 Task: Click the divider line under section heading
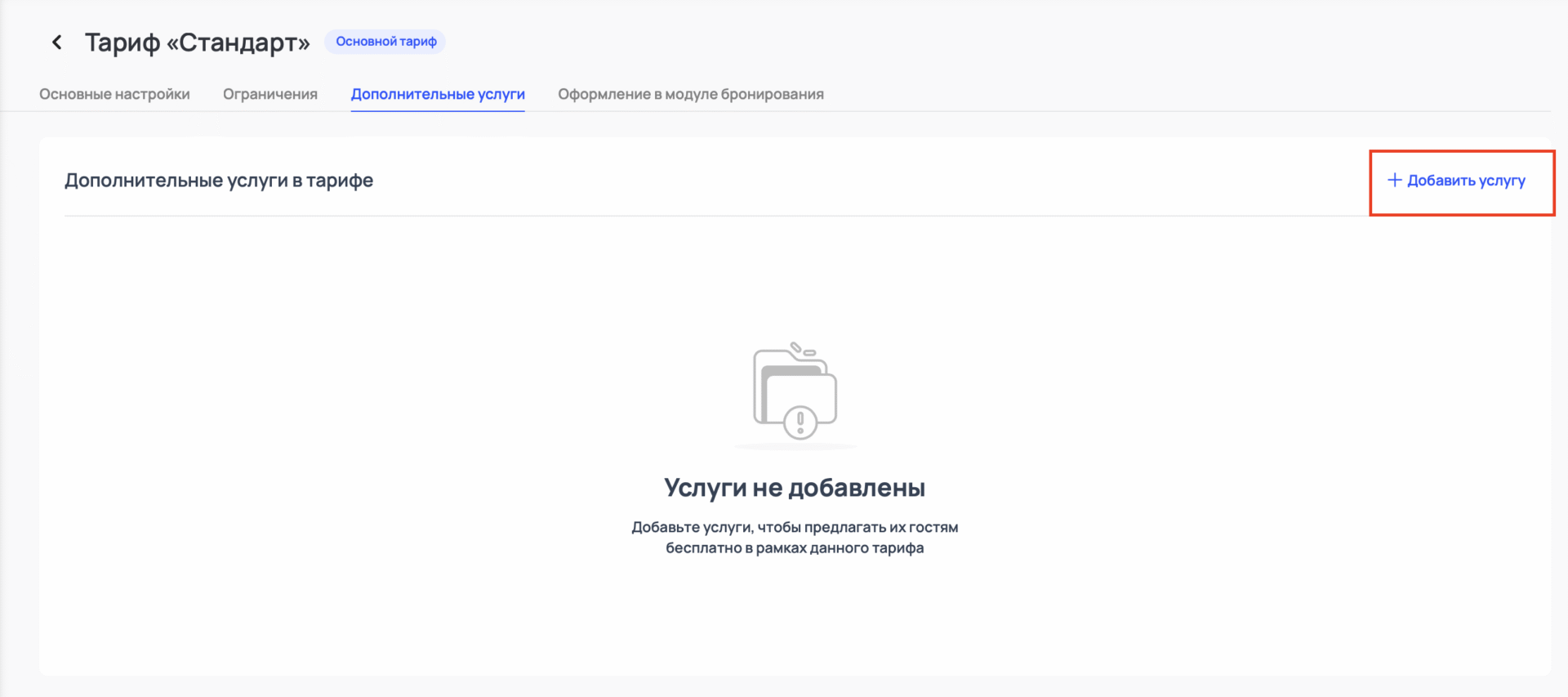653,216
